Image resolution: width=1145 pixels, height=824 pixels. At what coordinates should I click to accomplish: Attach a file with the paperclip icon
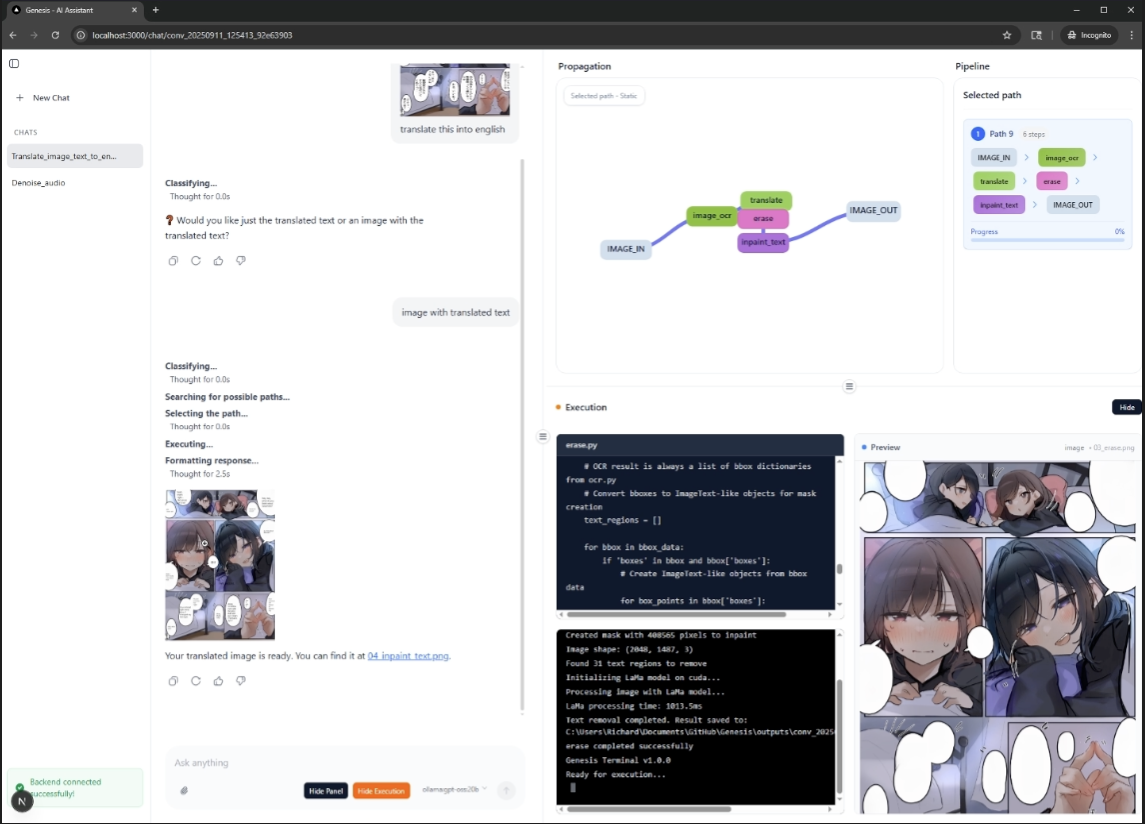click(x=182, y=790)
